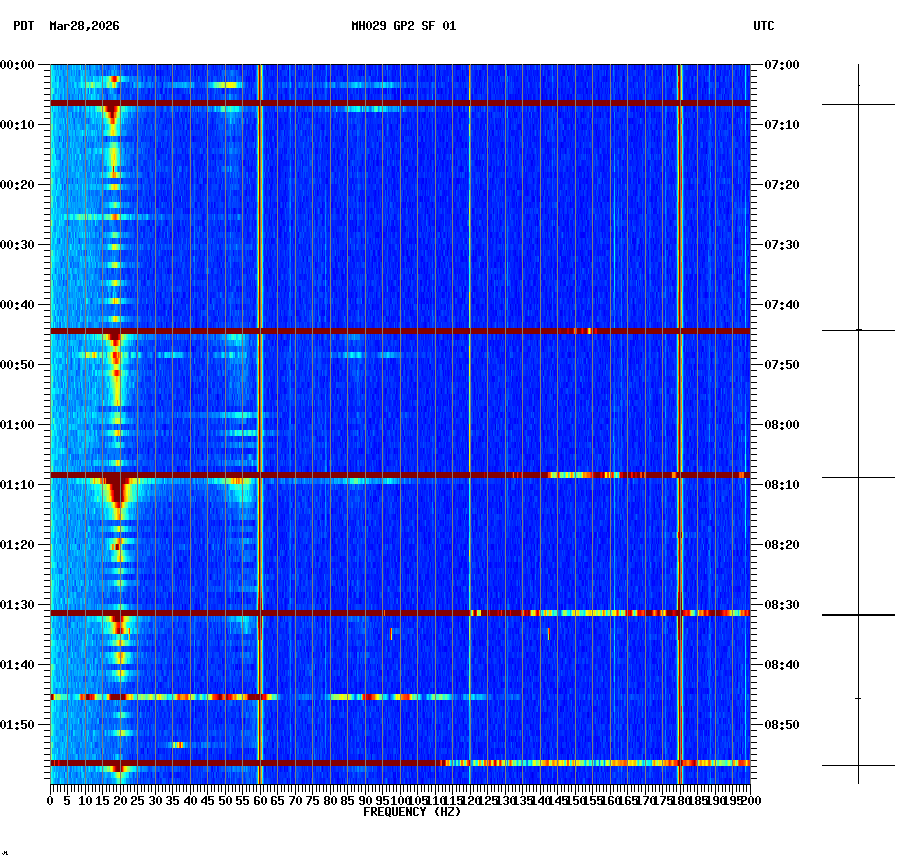Click the 200 Hz frequency tick label
The height and width of the screenshot is (864, 902).
pos(748,800)
